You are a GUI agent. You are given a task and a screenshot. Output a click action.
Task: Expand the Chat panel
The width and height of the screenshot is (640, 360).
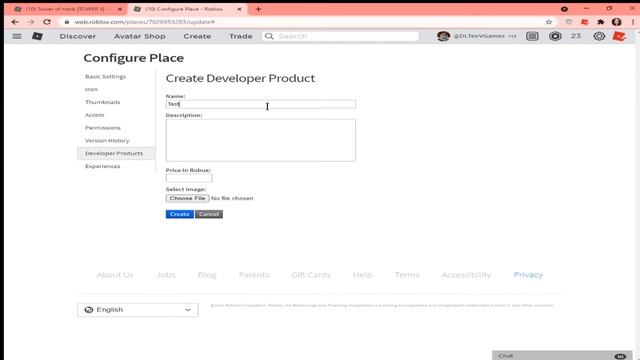click(x=562, y=356)
